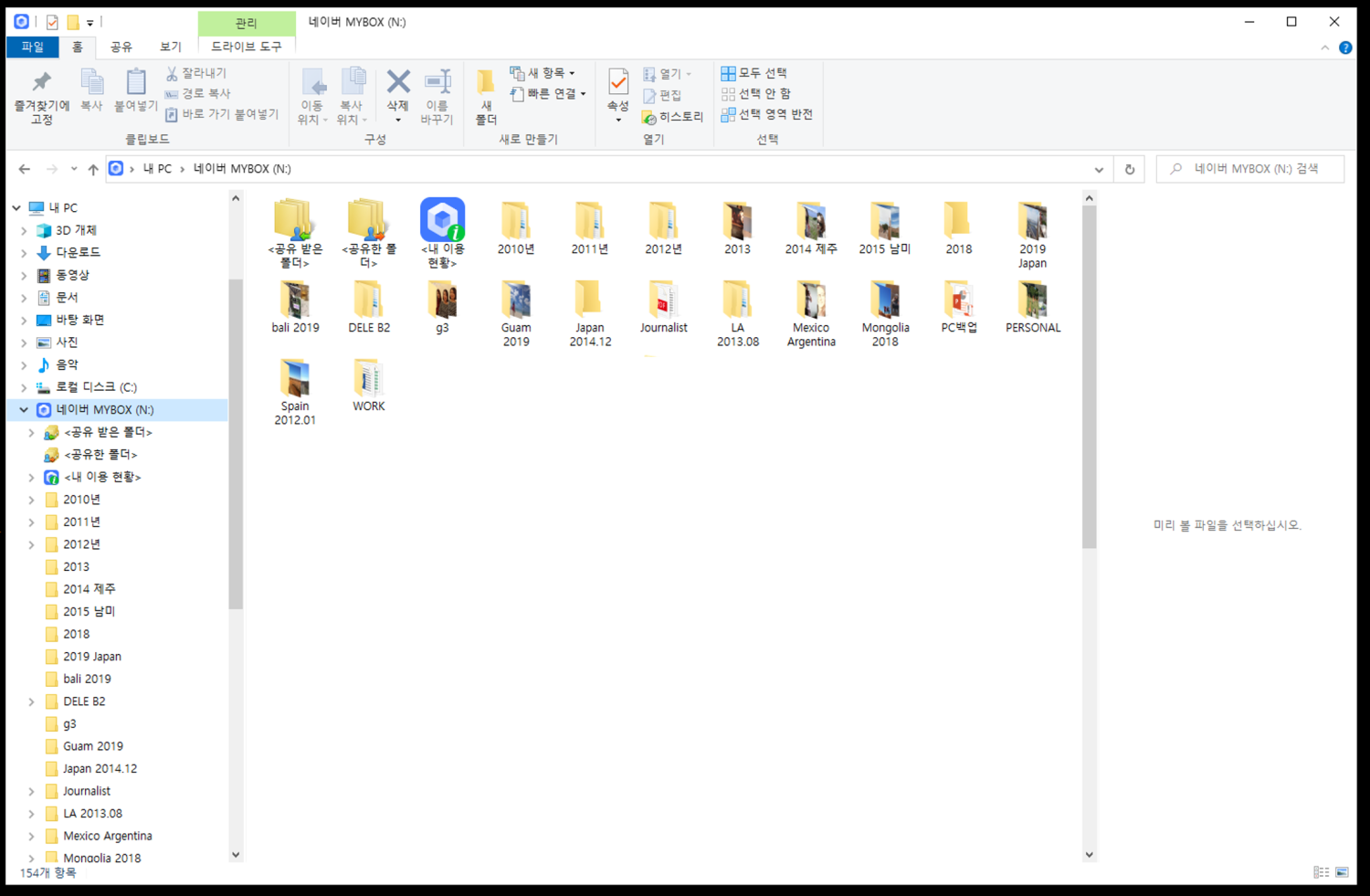Expand the 로컬 디스크 (C:) tree node
This screenshot has height=896, width=1370.
[24, 387]
